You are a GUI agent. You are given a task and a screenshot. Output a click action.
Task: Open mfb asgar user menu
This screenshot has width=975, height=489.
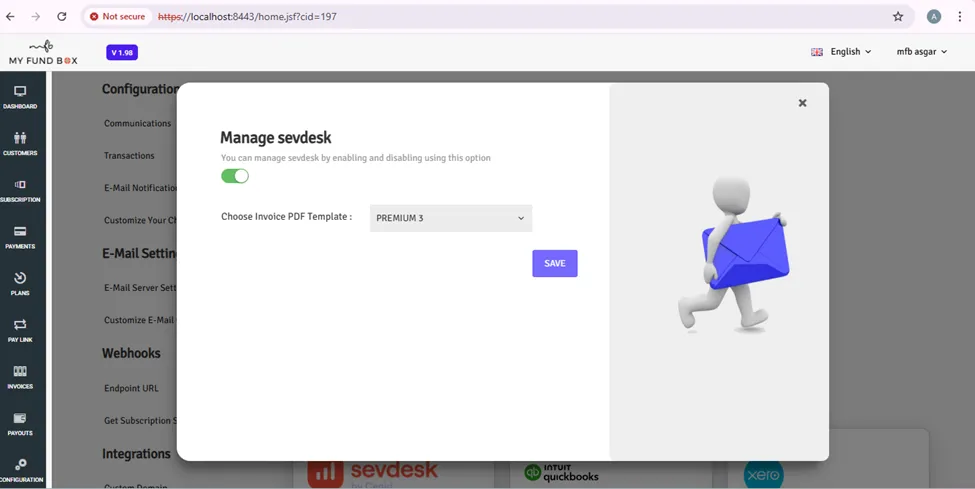[922, 52]
